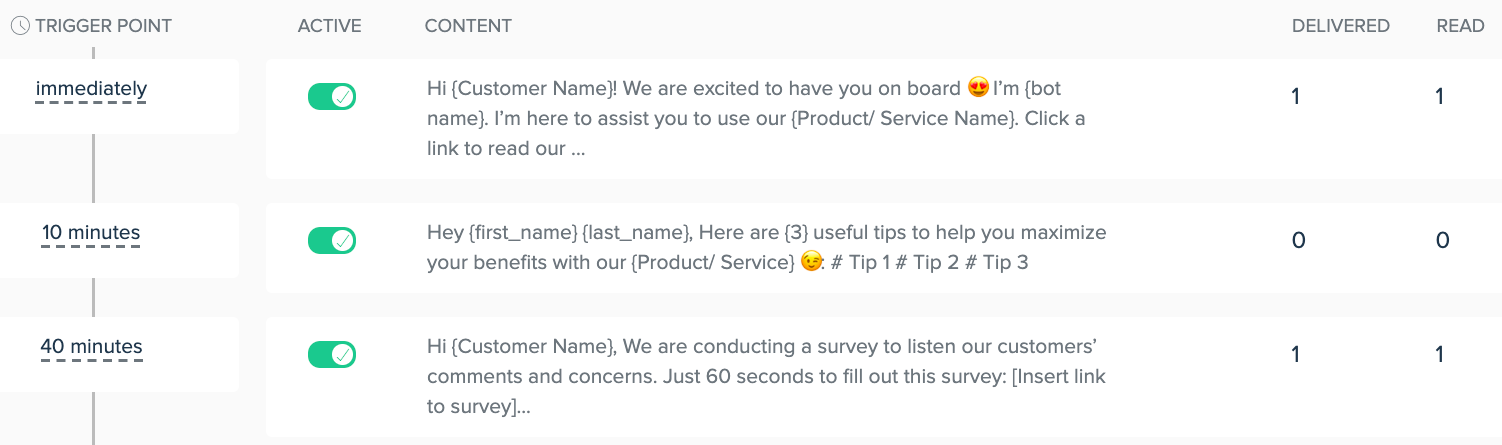Select the delivered count of the immediate message

[x=1296, y=97]
